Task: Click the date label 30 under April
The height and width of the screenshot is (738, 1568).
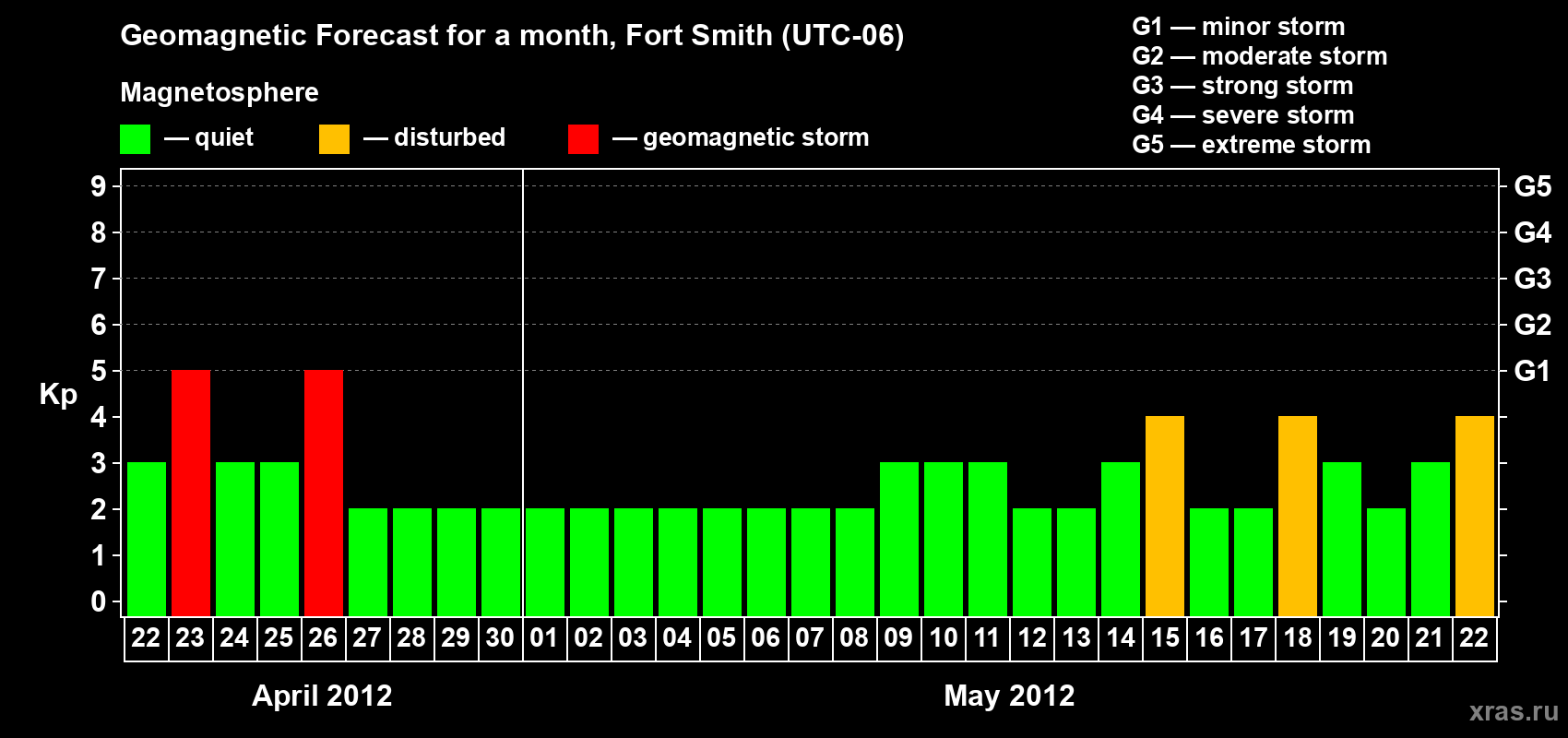Action: (x=500, y=638)
